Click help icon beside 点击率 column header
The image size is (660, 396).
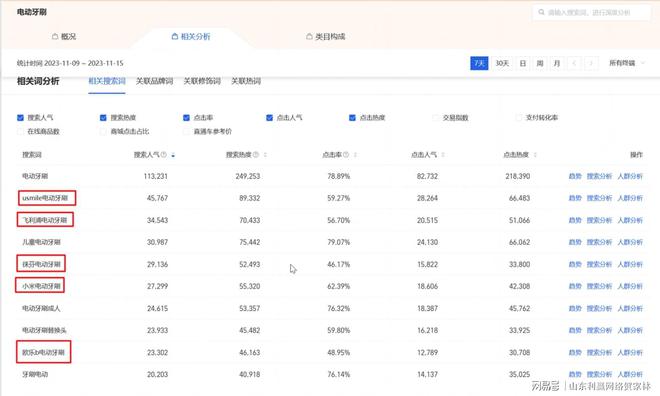(x=346, y=154)
